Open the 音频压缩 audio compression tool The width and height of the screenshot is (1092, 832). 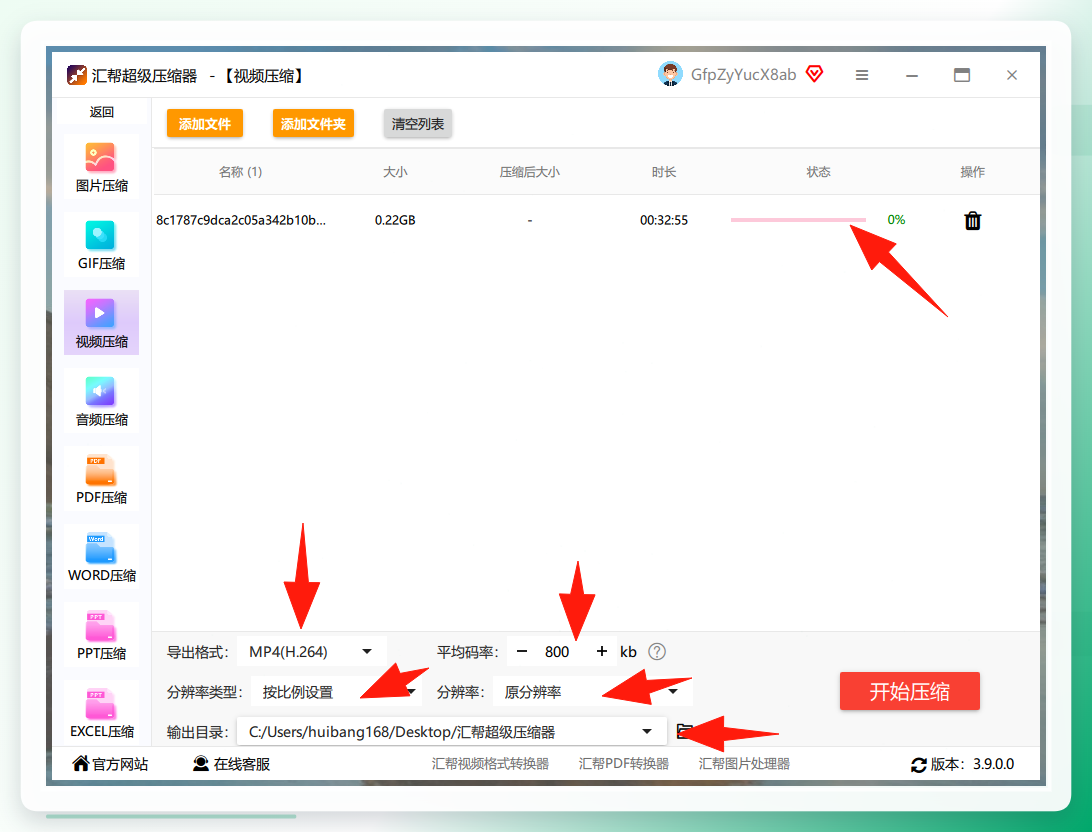[x=102, y=401]
